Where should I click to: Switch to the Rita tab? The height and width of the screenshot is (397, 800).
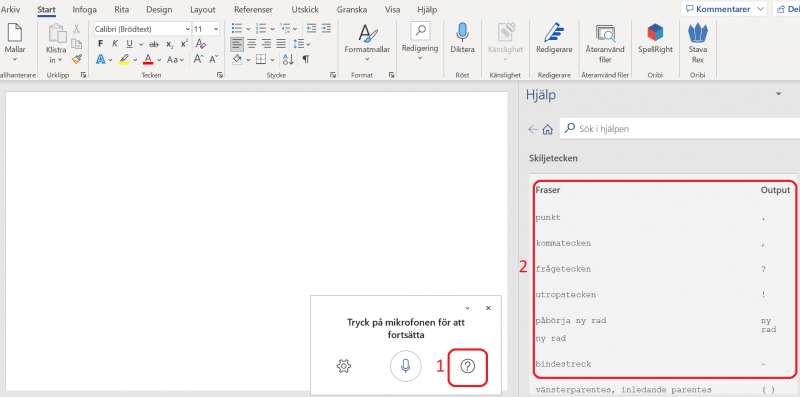point(121,10)
